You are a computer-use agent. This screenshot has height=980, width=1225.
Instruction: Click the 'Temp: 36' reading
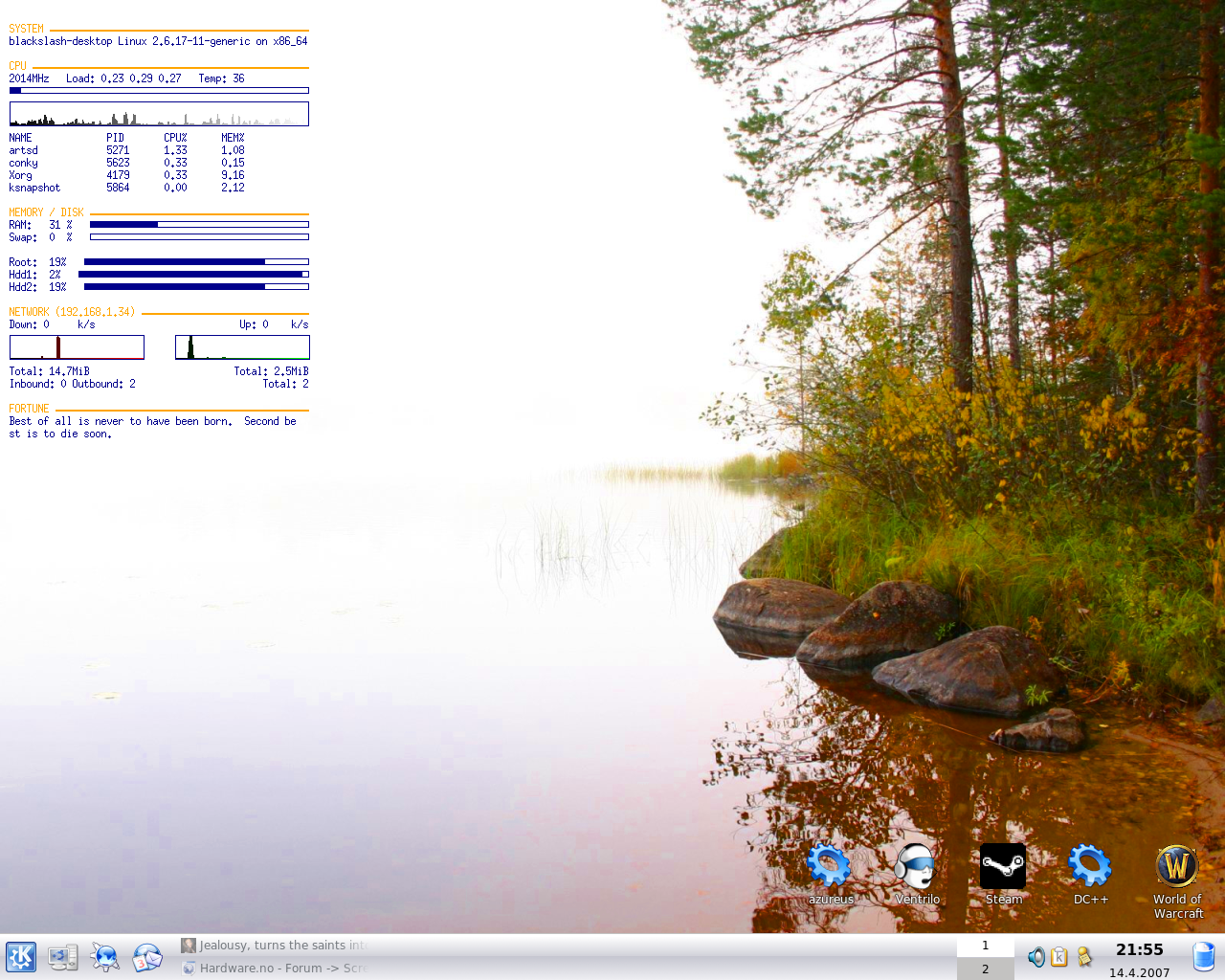[221, 78]
